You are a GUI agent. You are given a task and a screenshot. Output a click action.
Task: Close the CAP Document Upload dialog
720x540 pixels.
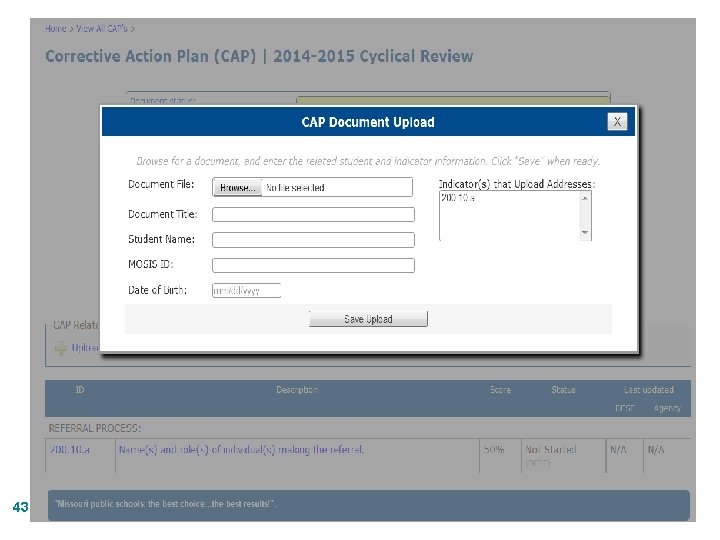point(617,122)
